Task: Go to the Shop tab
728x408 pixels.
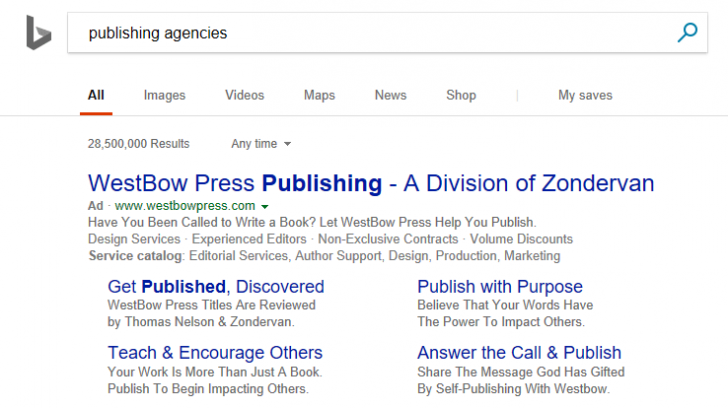Action: 461,95
